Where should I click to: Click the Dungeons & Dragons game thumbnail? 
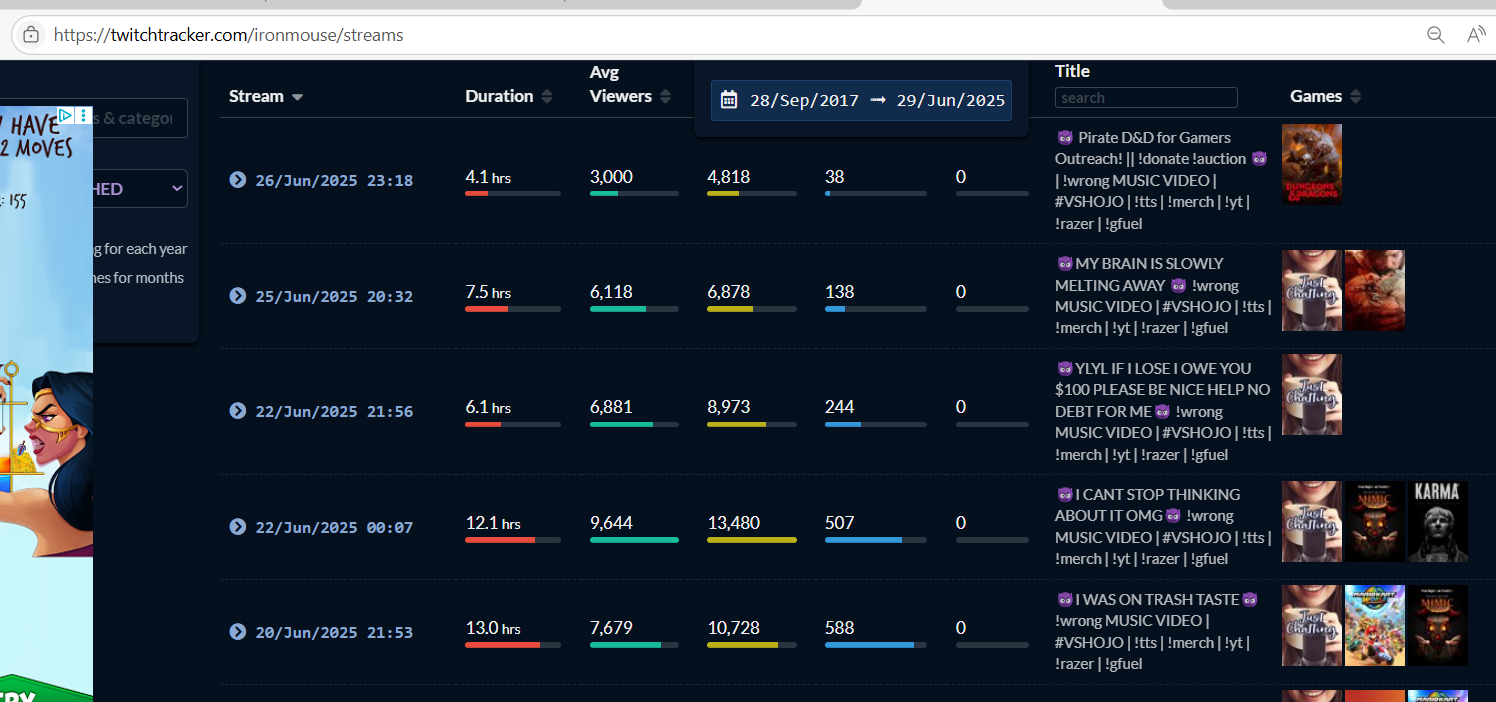tap(1311, 164)
